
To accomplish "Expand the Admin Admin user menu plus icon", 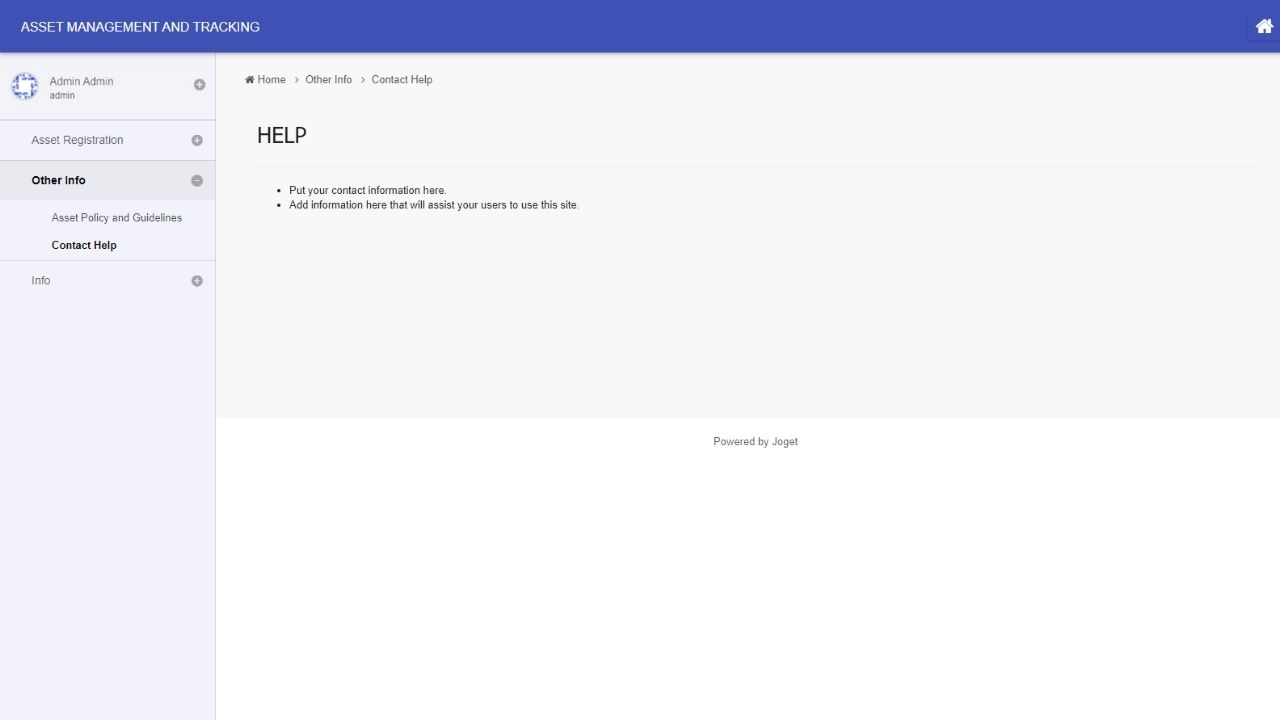I will [x=199, y=85].
